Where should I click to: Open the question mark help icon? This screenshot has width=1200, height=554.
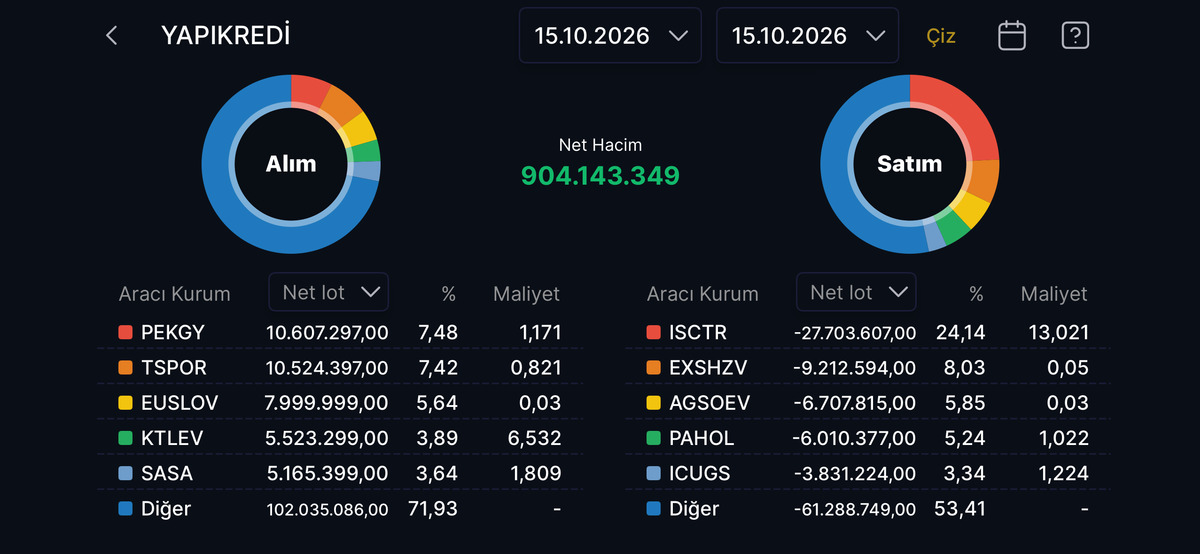(1075, 36)
